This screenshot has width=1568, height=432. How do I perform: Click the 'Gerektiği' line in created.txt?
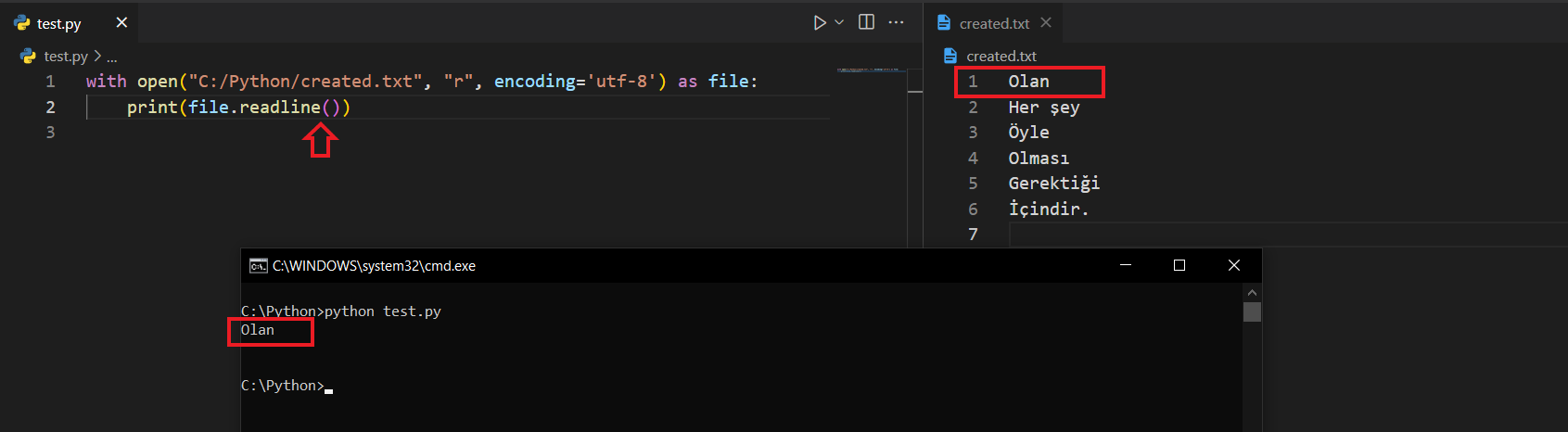[1053, 184]
